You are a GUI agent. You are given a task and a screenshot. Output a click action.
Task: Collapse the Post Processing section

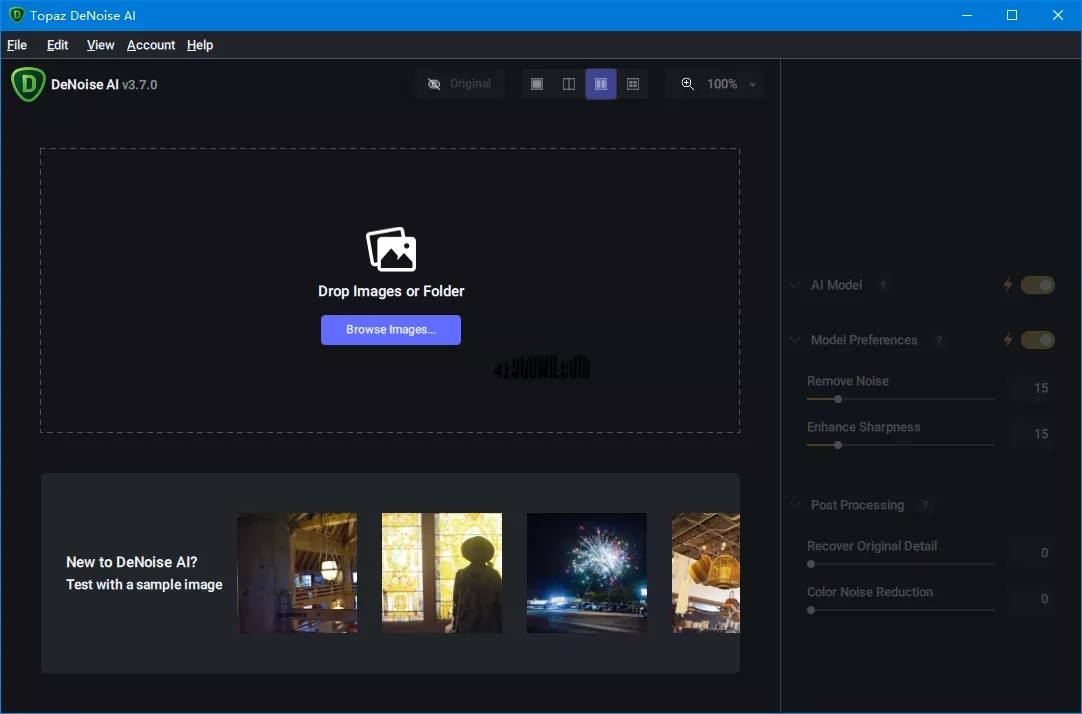[x=795, y=505]
